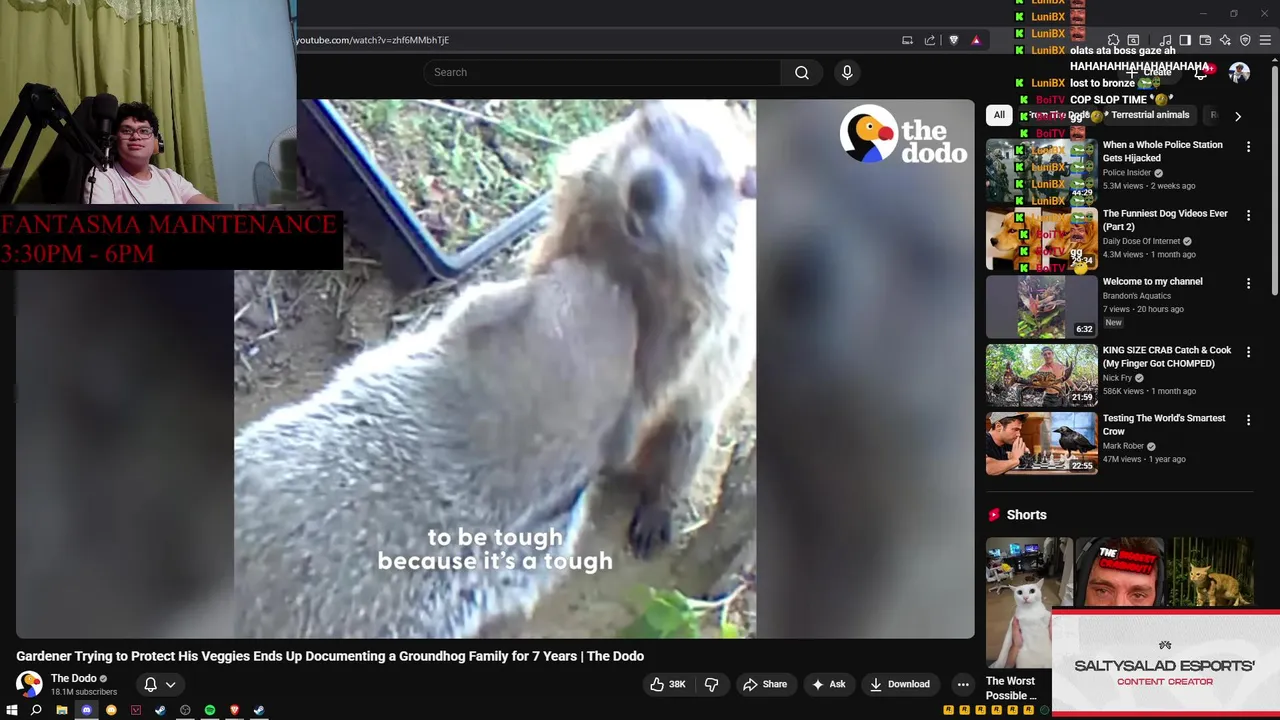Open the browser hamburger menu
This screenshot has height=720, width=1280.
click(x=1265, y=40)
